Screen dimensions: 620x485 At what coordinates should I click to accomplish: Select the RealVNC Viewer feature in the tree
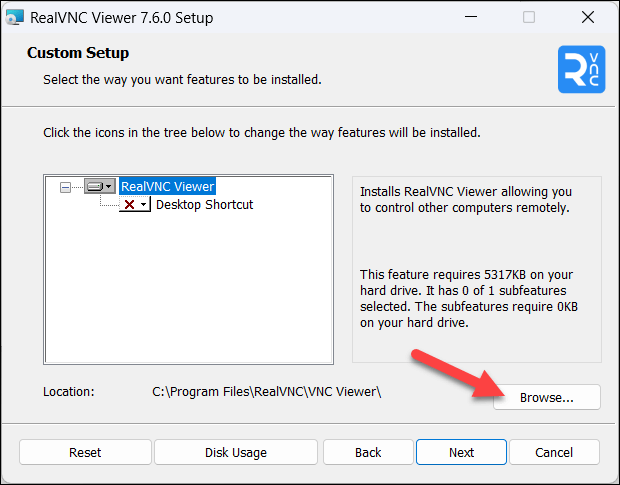167,186
